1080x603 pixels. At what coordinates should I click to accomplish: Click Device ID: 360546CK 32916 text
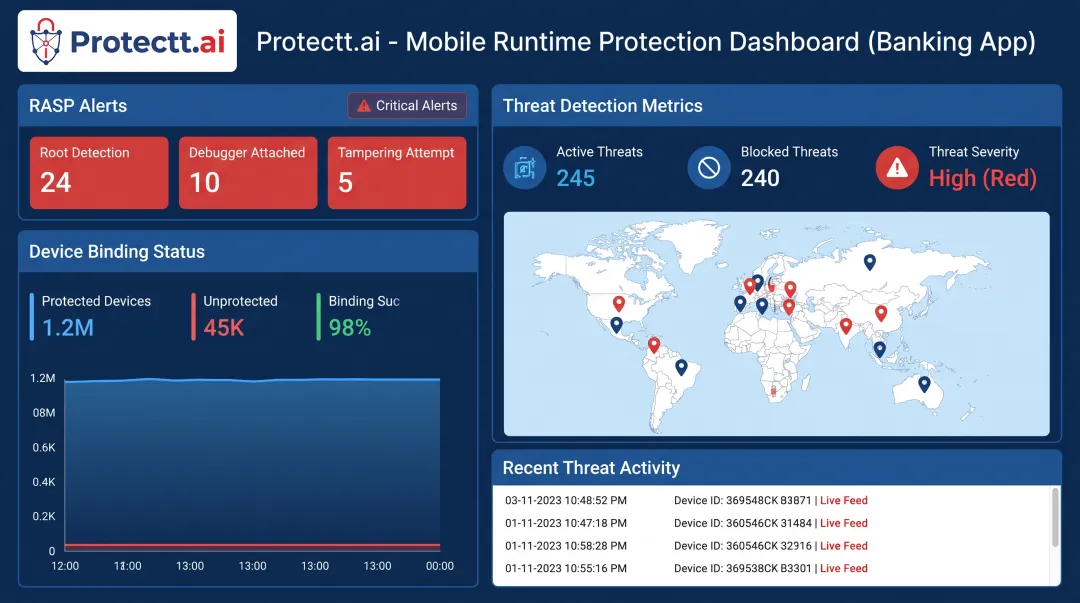[x=742, y=546]
